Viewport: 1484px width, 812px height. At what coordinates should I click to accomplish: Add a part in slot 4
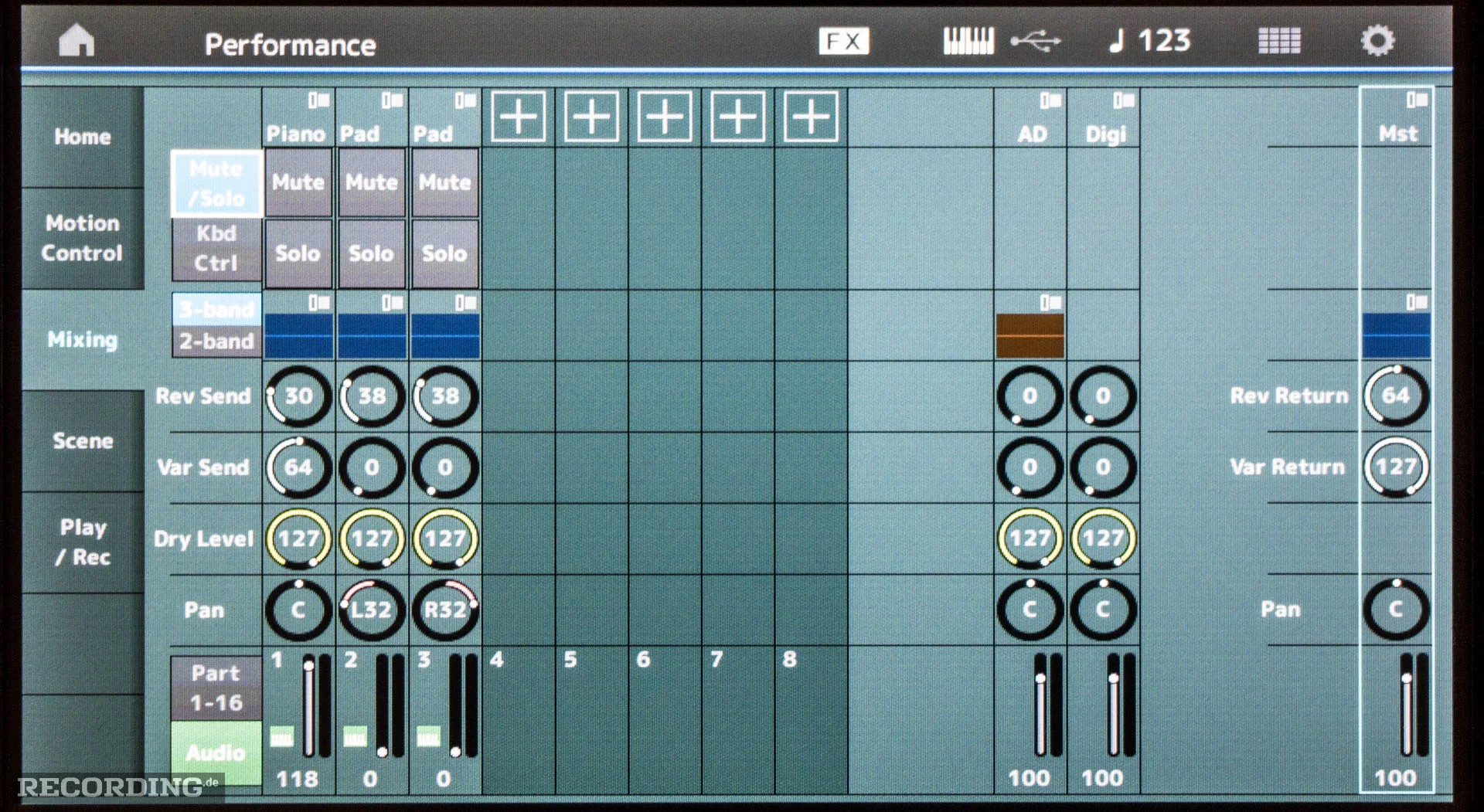tap(518, 117)
